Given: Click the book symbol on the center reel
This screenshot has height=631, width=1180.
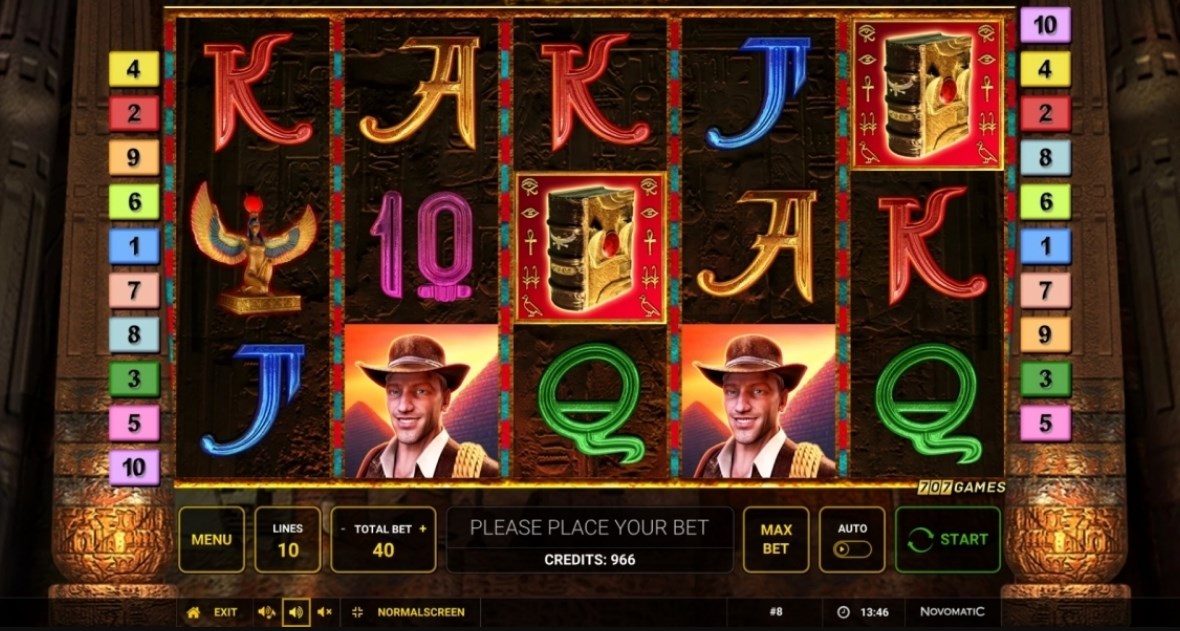Looking at the screenshot, I should (x=591, y=248).
